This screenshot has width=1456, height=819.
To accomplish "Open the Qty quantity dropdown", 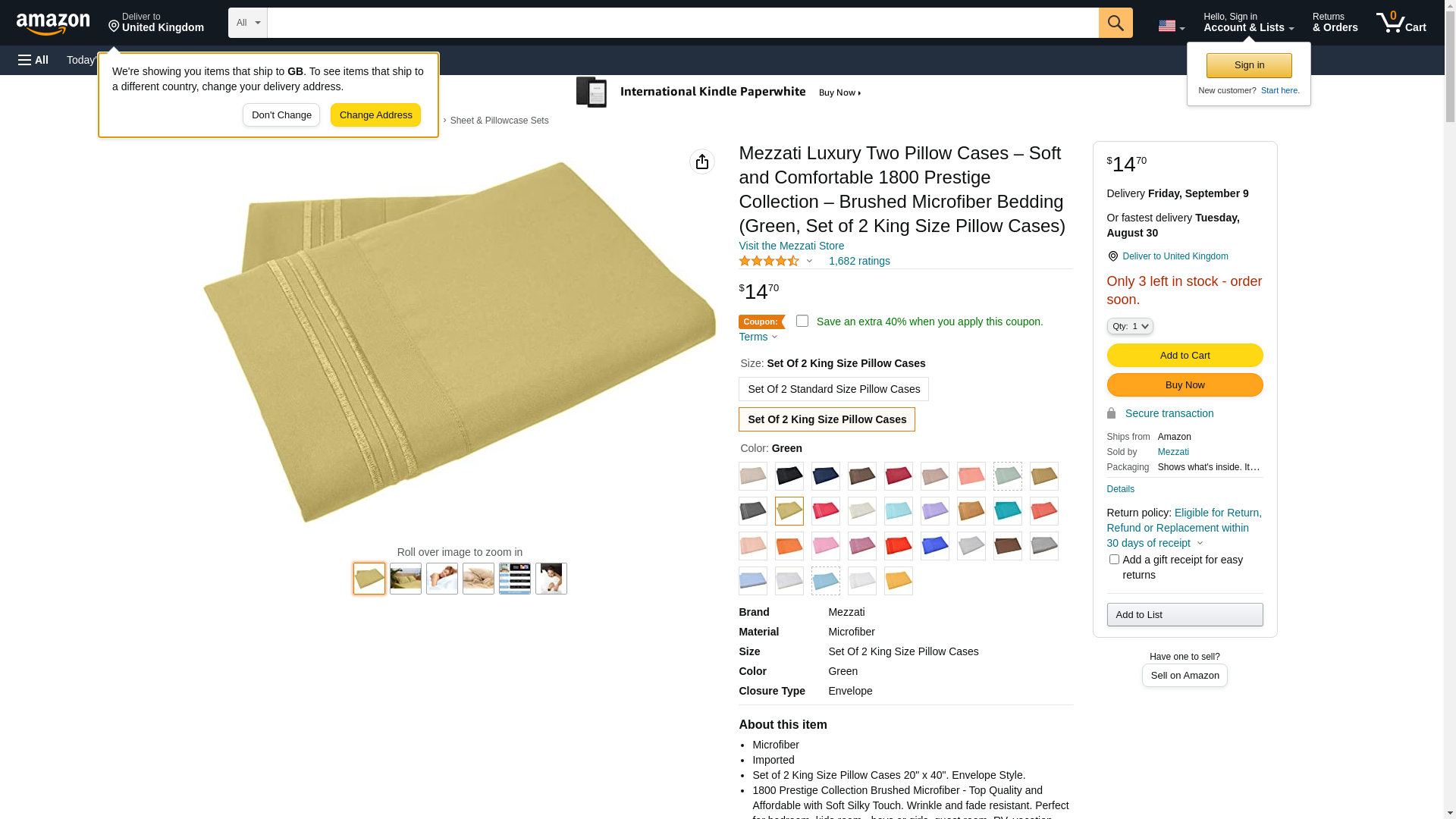I will 1130,326.
